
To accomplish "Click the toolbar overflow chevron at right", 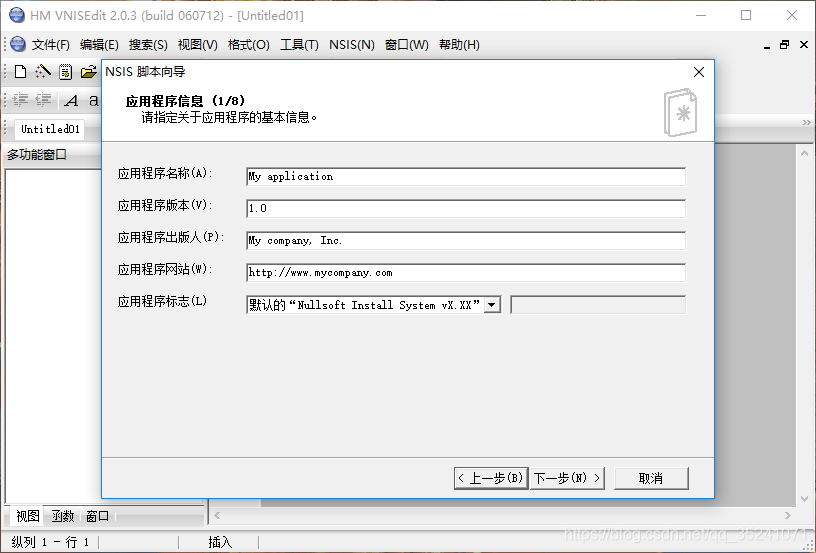I will point(807,123).
